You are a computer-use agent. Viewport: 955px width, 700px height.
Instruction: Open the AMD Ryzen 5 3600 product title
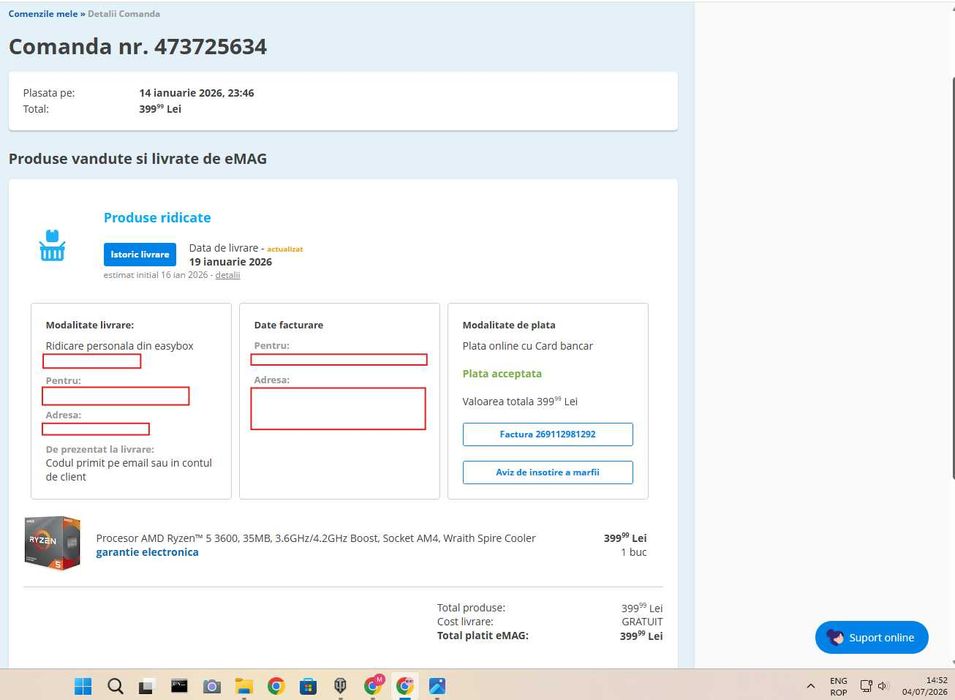[x=315, y=538]
